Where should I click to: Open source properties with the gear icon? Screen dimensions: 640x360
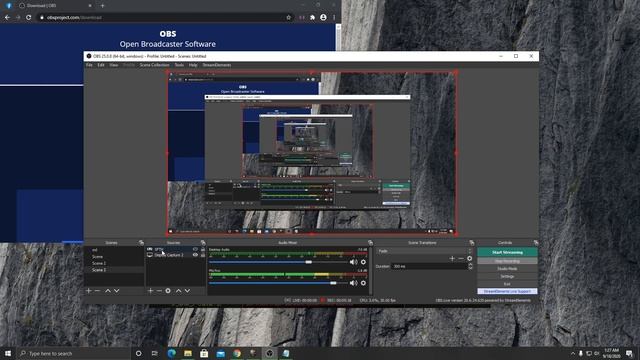coord(168,291)
